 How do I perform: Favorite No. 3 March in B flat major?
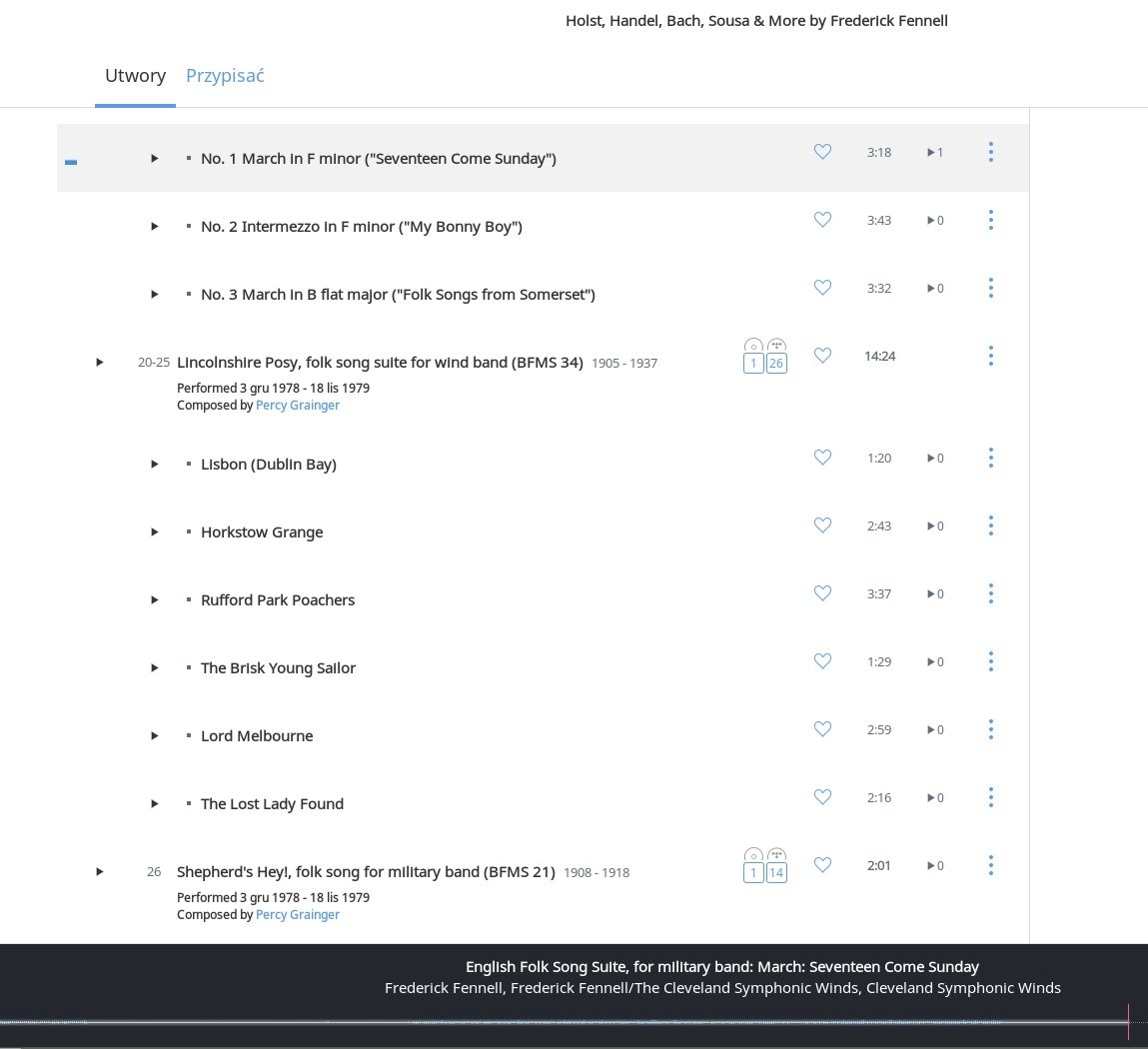pos(823,288)
